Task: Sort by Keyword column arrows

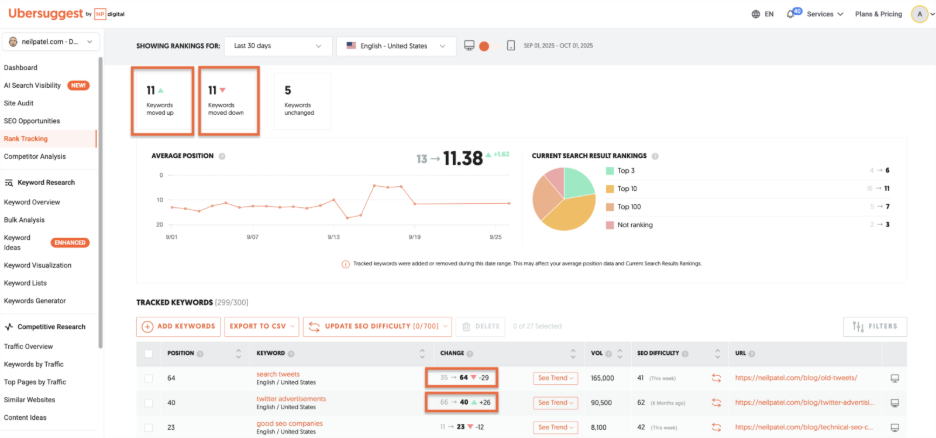Action: point(422,353)
